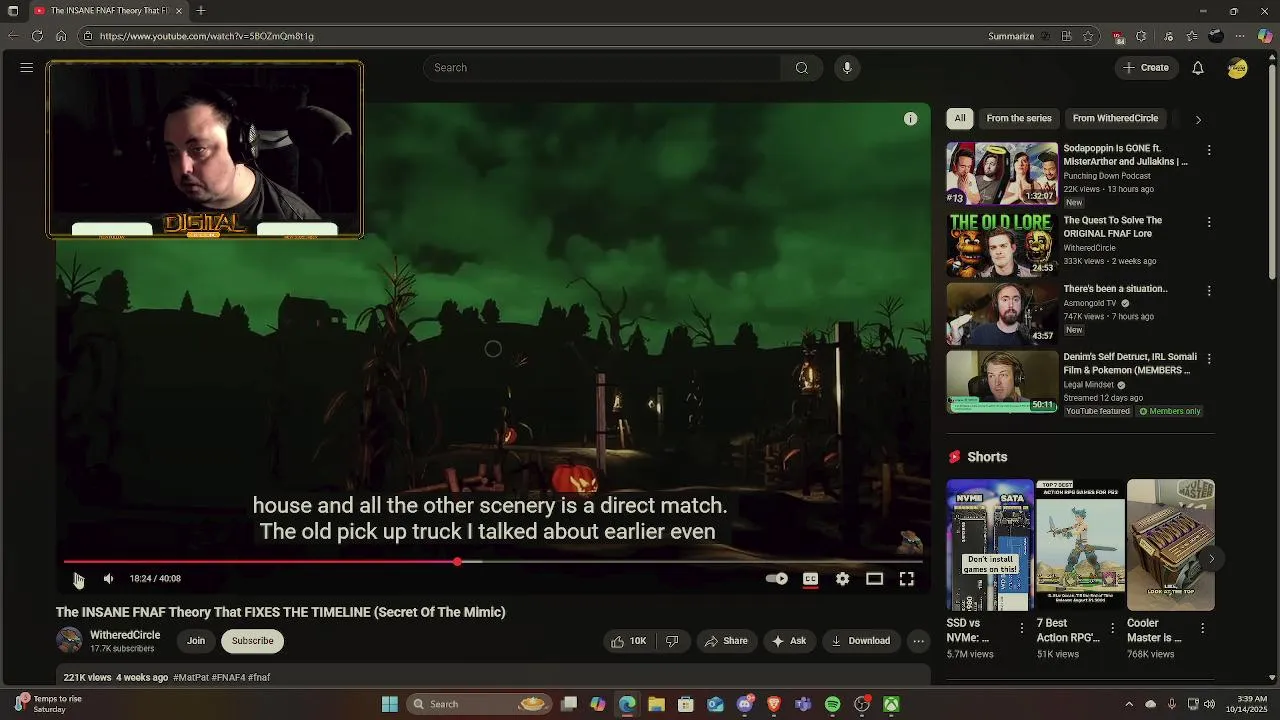Show next Shorts with arrow

click(1211, 559)
